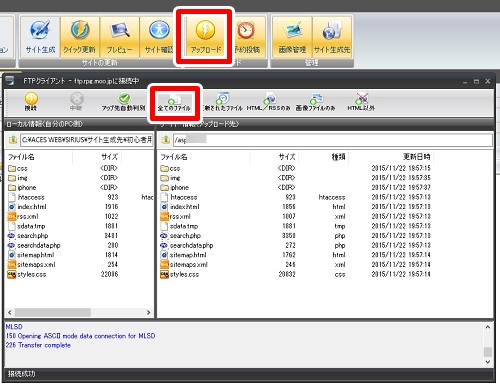This screenshot has height=387, width=500.
Task: Select local htaccess file
Action: click(x=26, y=197)
